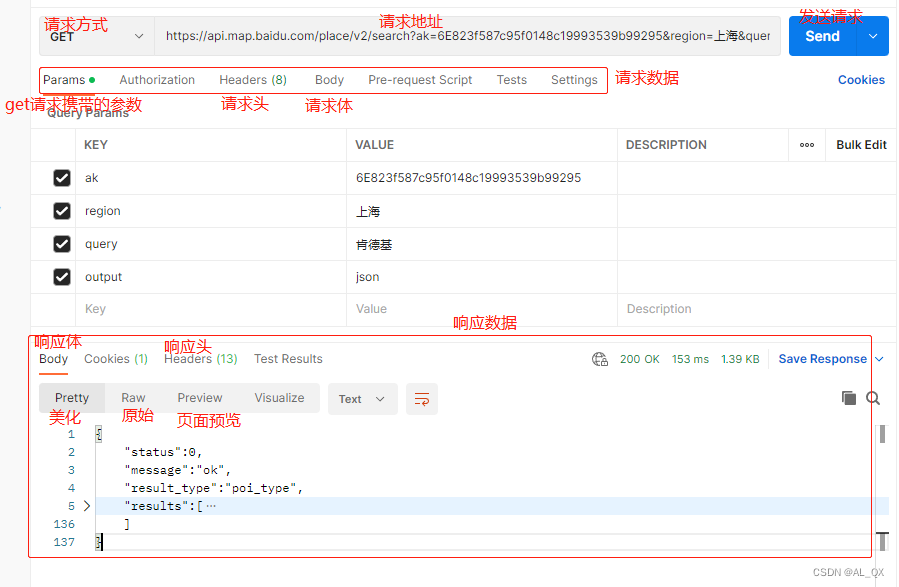
Task: Open the response Headers (13) tab
Action: point(201,359)
